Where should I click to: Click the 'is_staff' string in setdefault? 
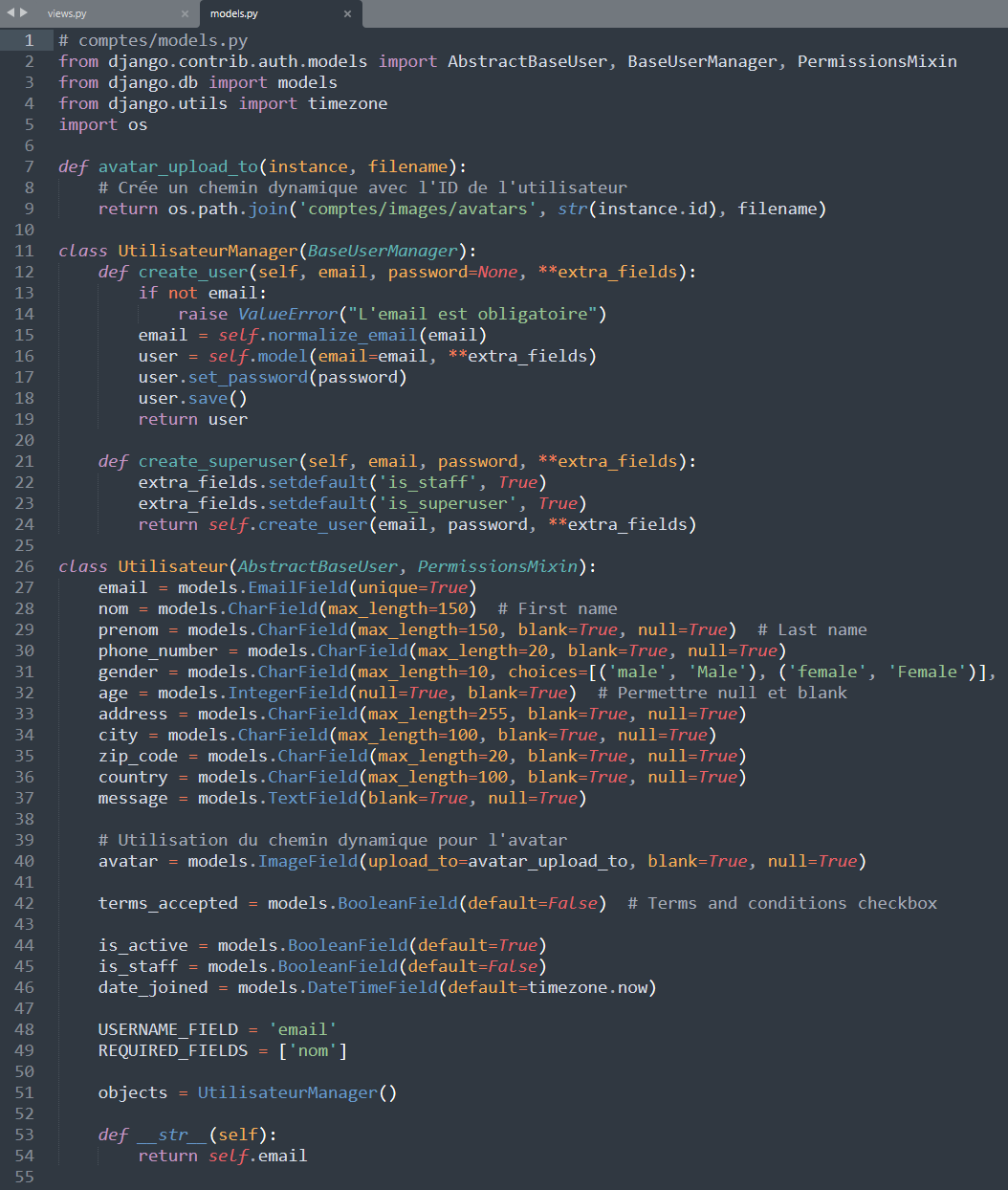(427, 482)
